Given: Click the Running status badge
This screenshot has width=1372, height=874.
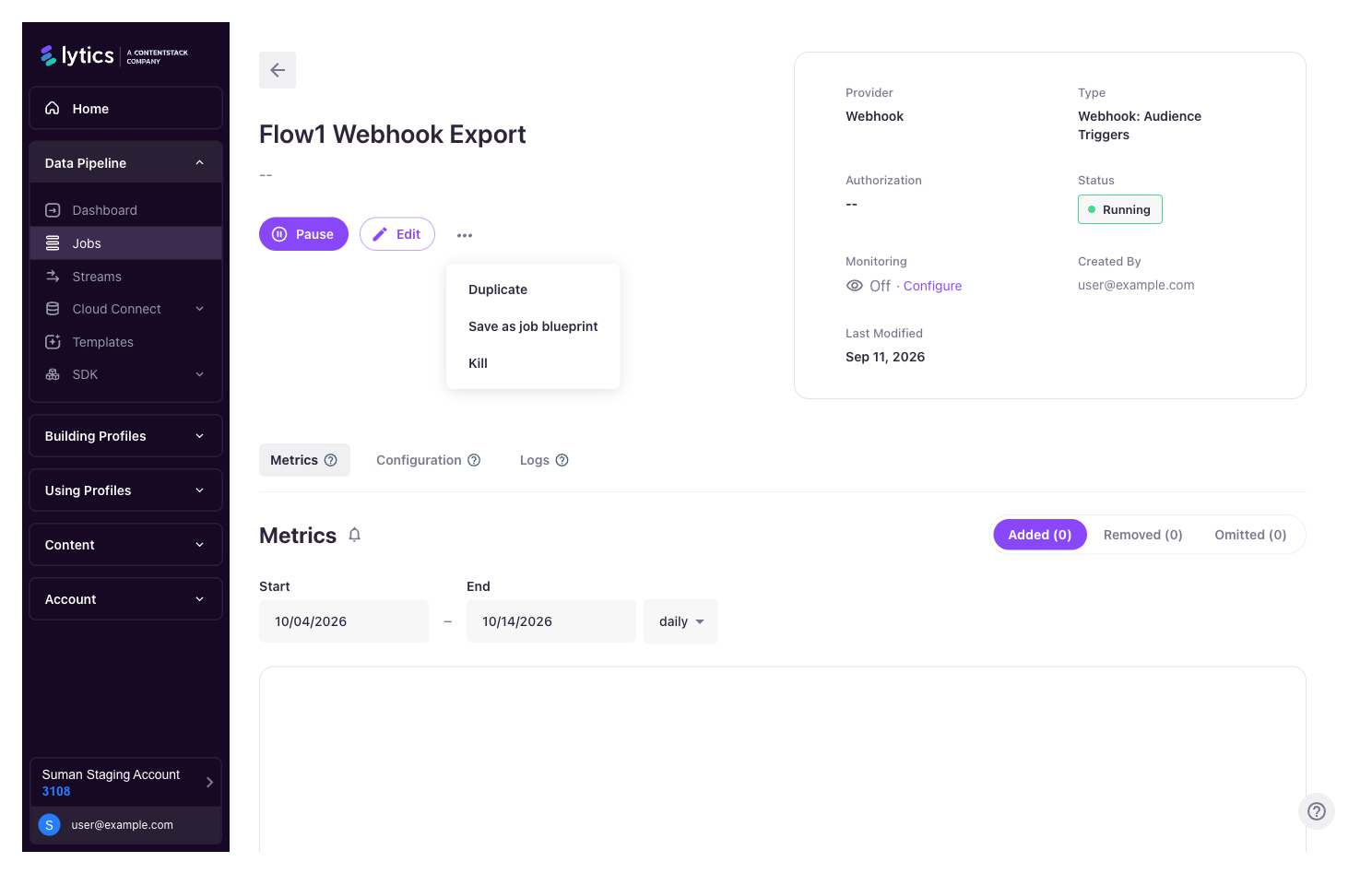Looking at the screenshot, I should pyautogui.click(x=1120, y=209).
